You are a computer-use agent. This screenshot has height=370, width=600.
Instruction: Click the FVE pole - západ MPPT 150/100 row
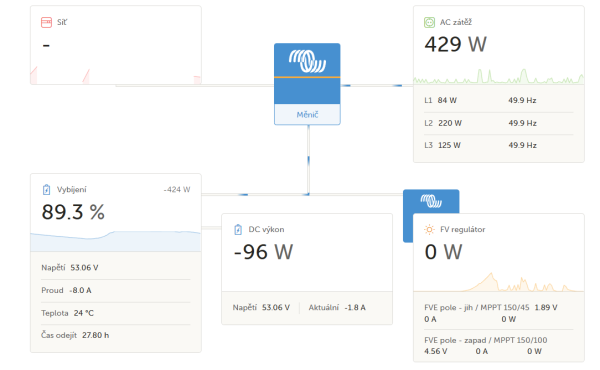pyautogui.click(x=499, y=346)
